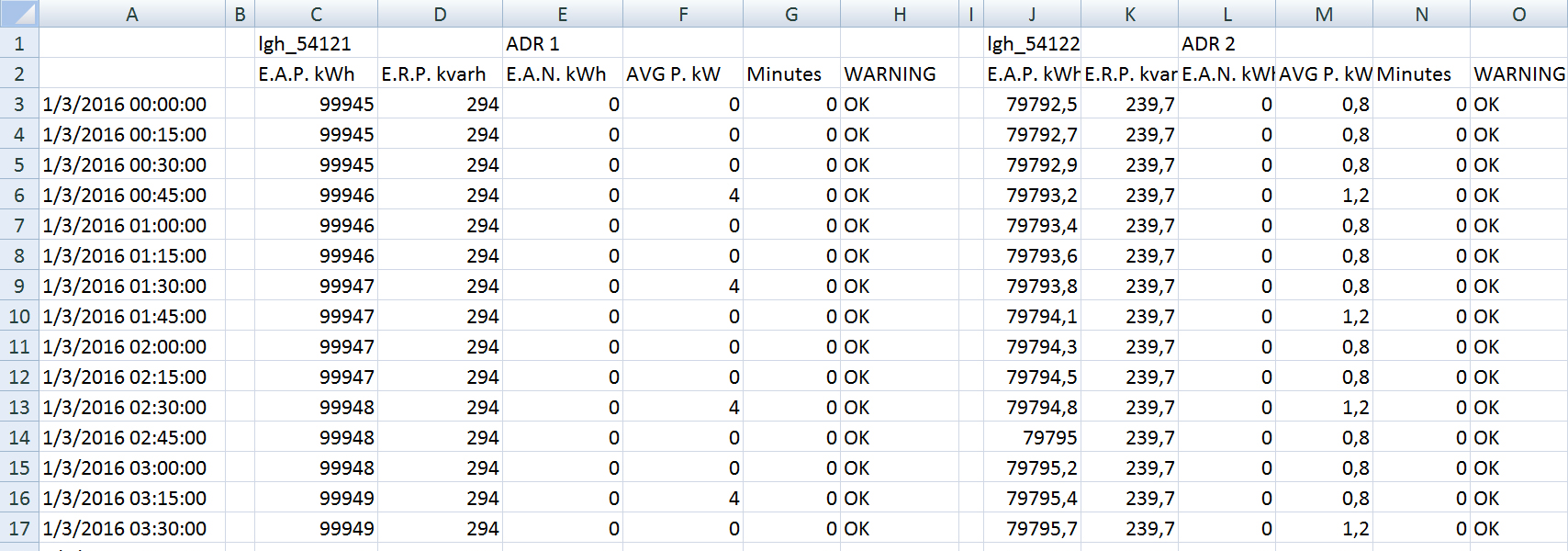
Task: Select the Minutes heading in column N
Action: click(1421, 73)
